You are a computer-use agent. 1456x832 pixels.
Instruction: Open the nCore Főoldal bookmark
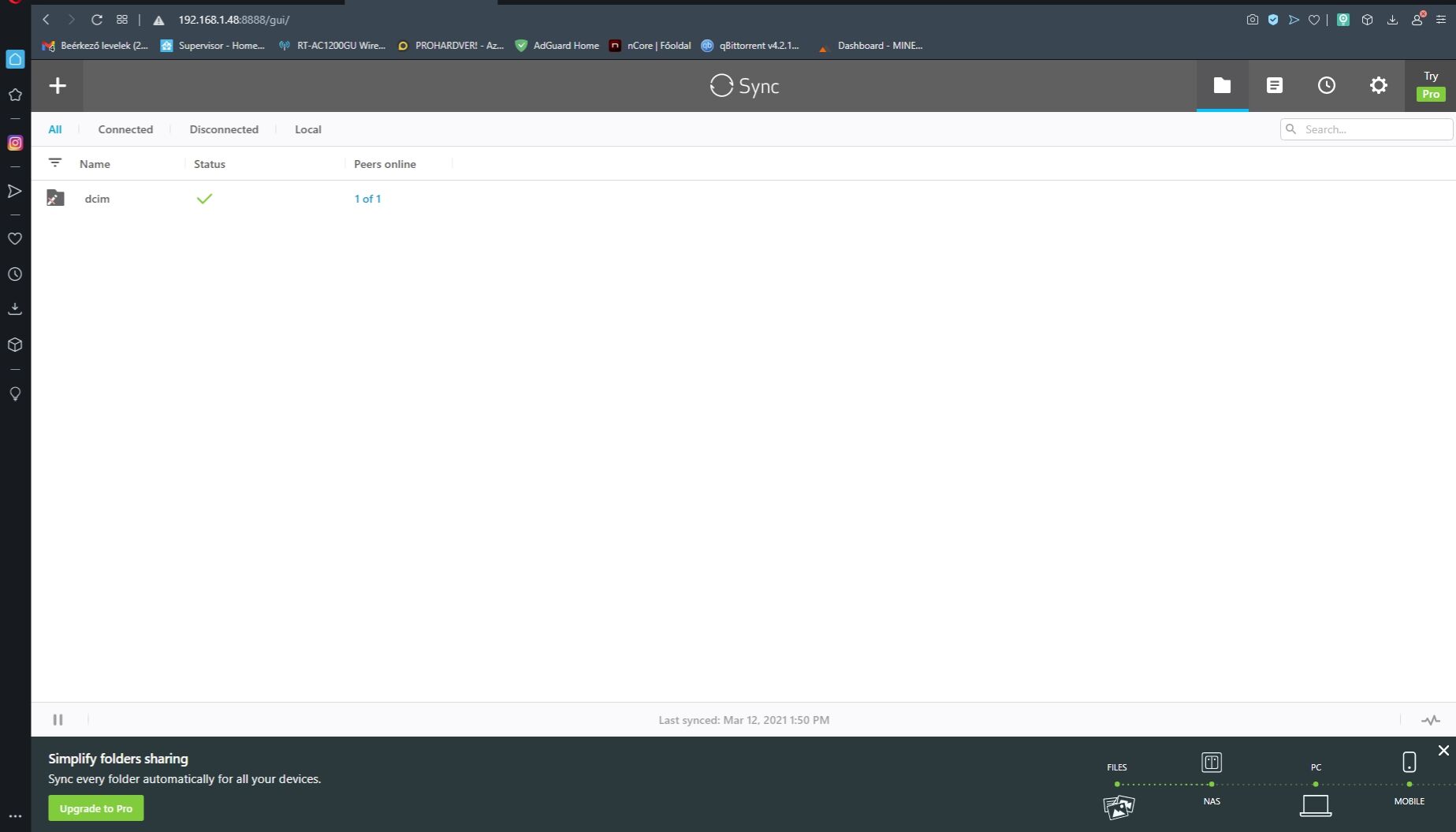650,46
